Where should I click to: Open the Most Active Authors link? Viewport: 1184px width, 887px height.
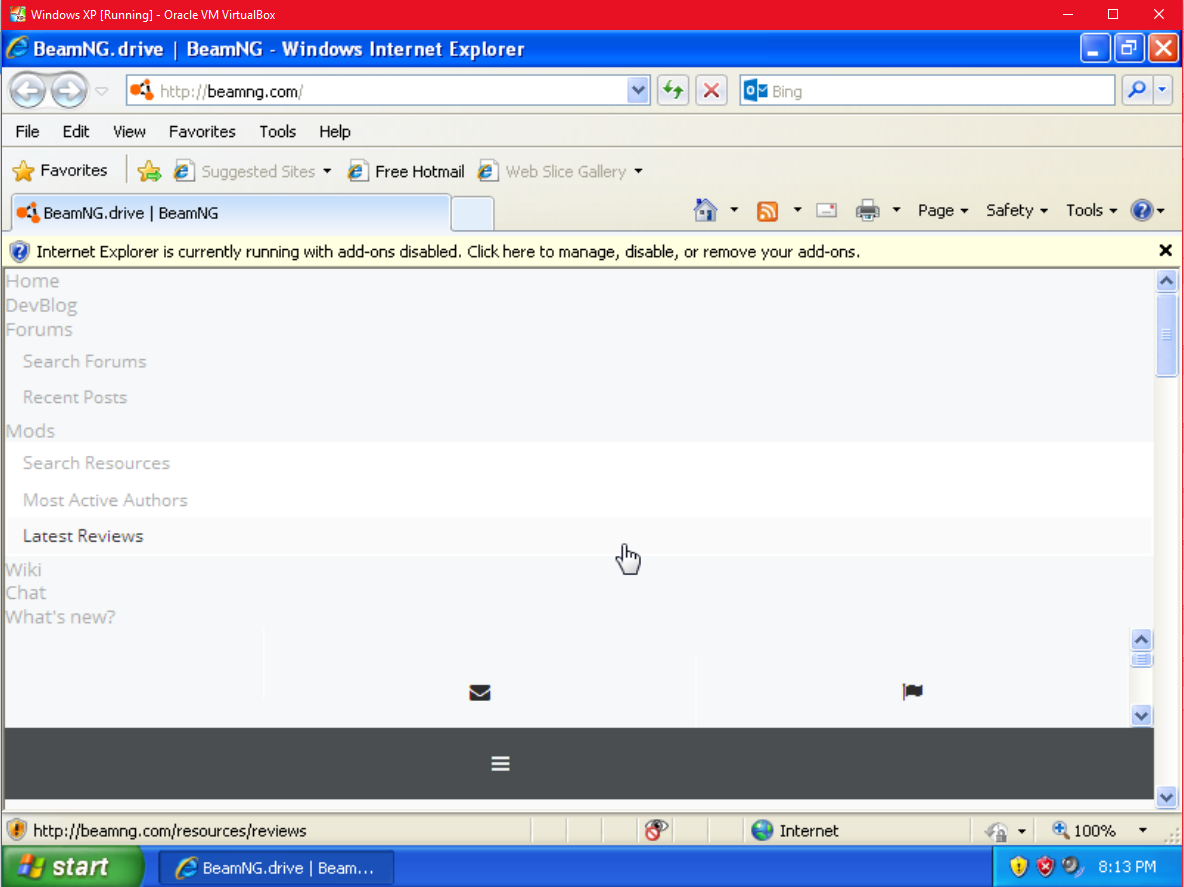pyautogui.click(x=105, y=500)
